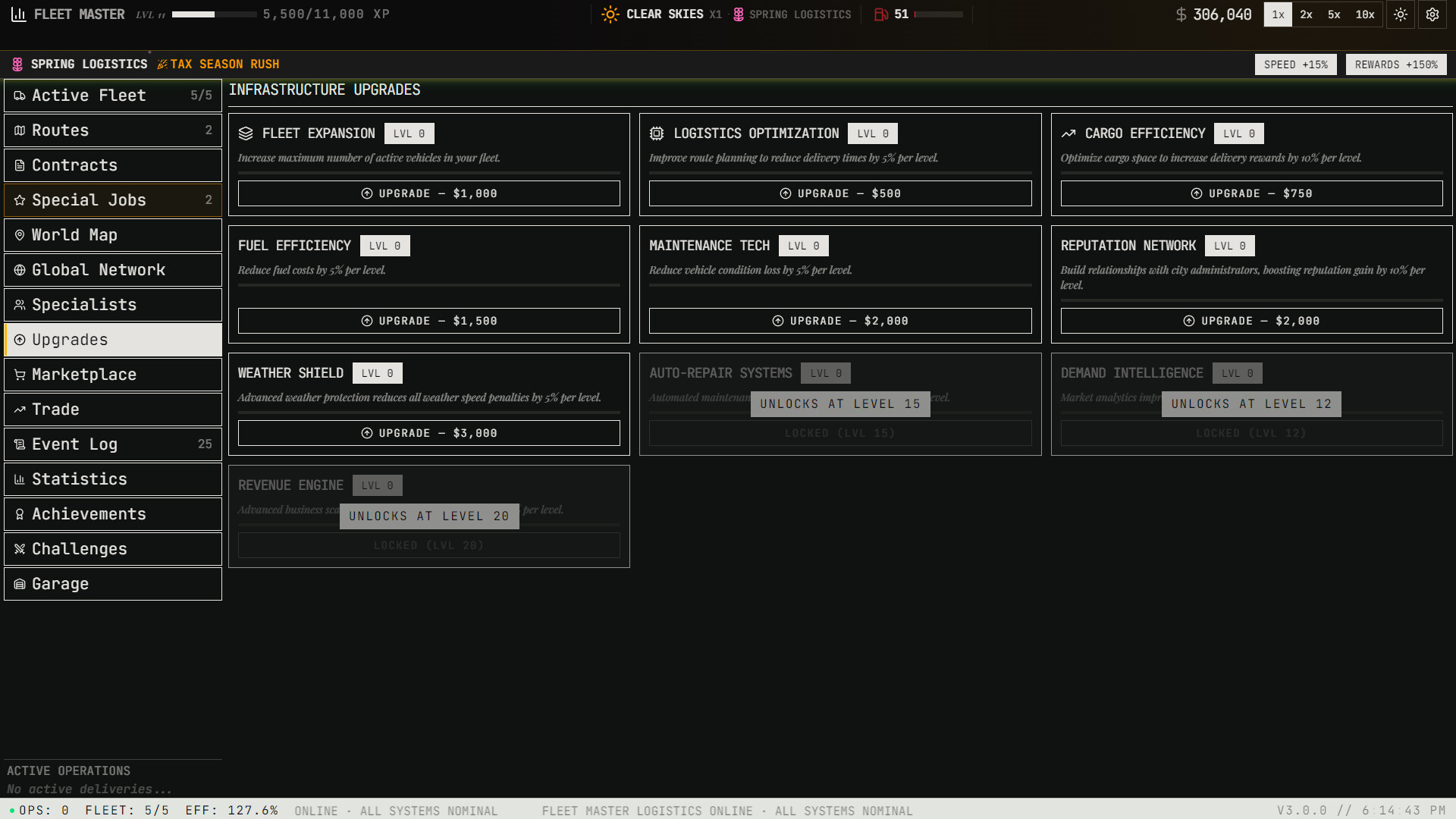
Task: Click the Logistics Optimization chip icon
Action: 657,133
